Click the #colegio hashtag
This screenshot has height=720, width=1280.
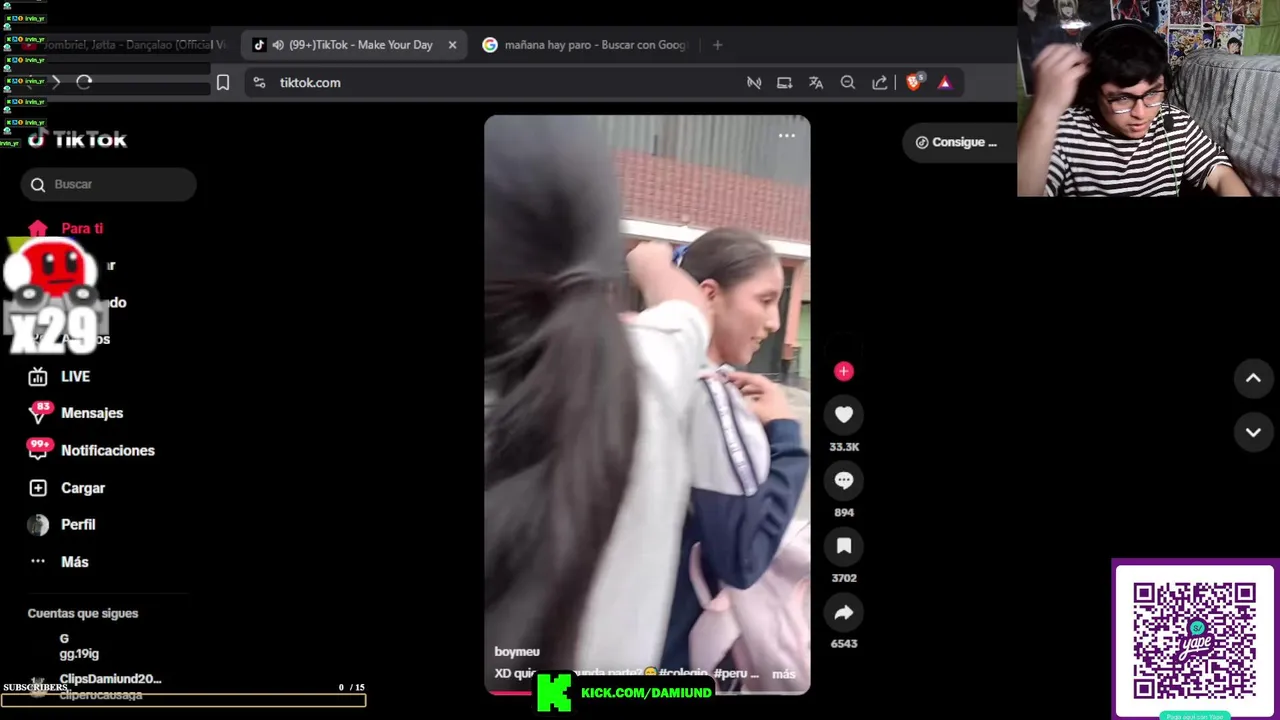click(684, 674)
